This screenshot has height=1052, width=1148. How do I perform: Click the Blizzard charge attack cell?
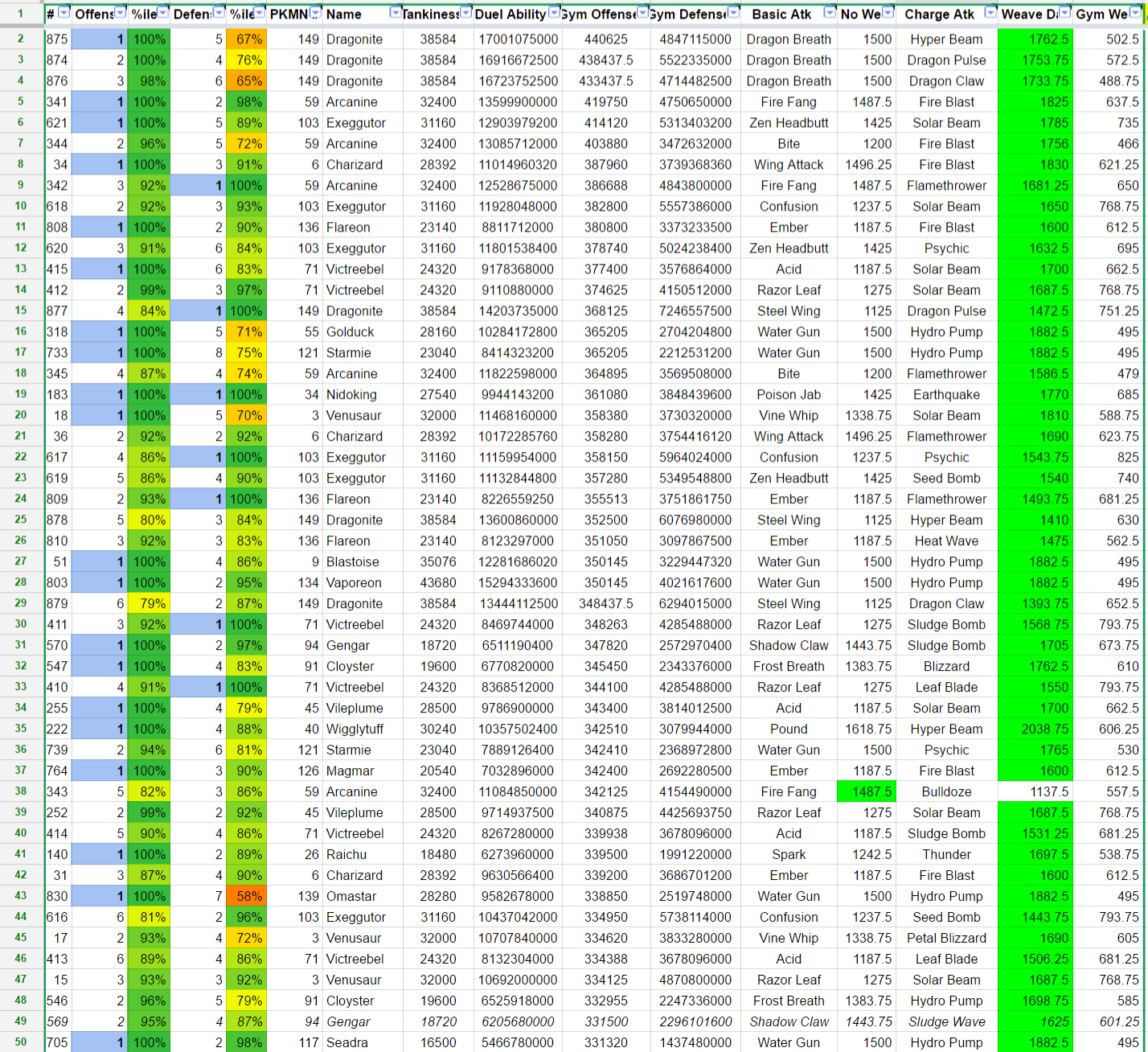pos(946,666)
